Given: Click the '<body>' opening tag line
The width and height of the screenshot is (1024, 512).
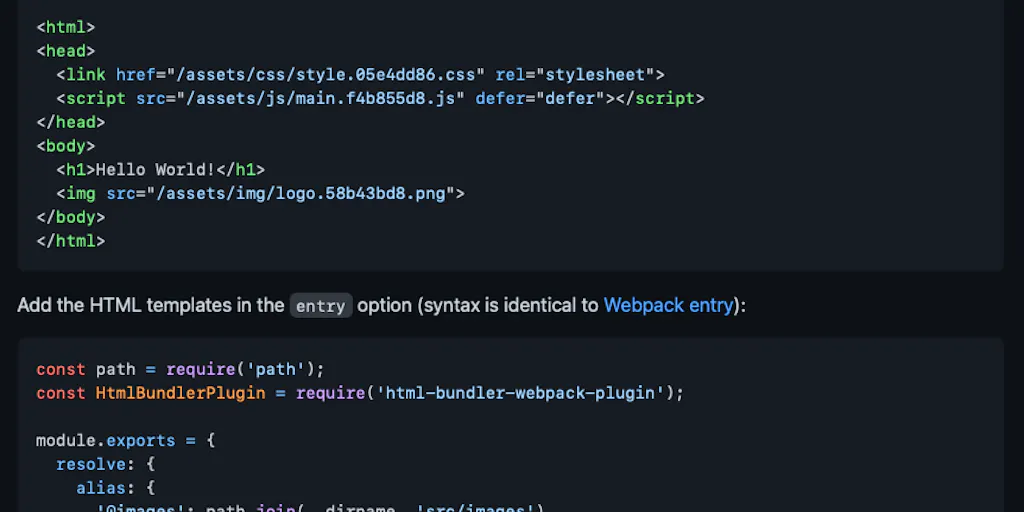Looking at the screenshot, I should (65, 146).
